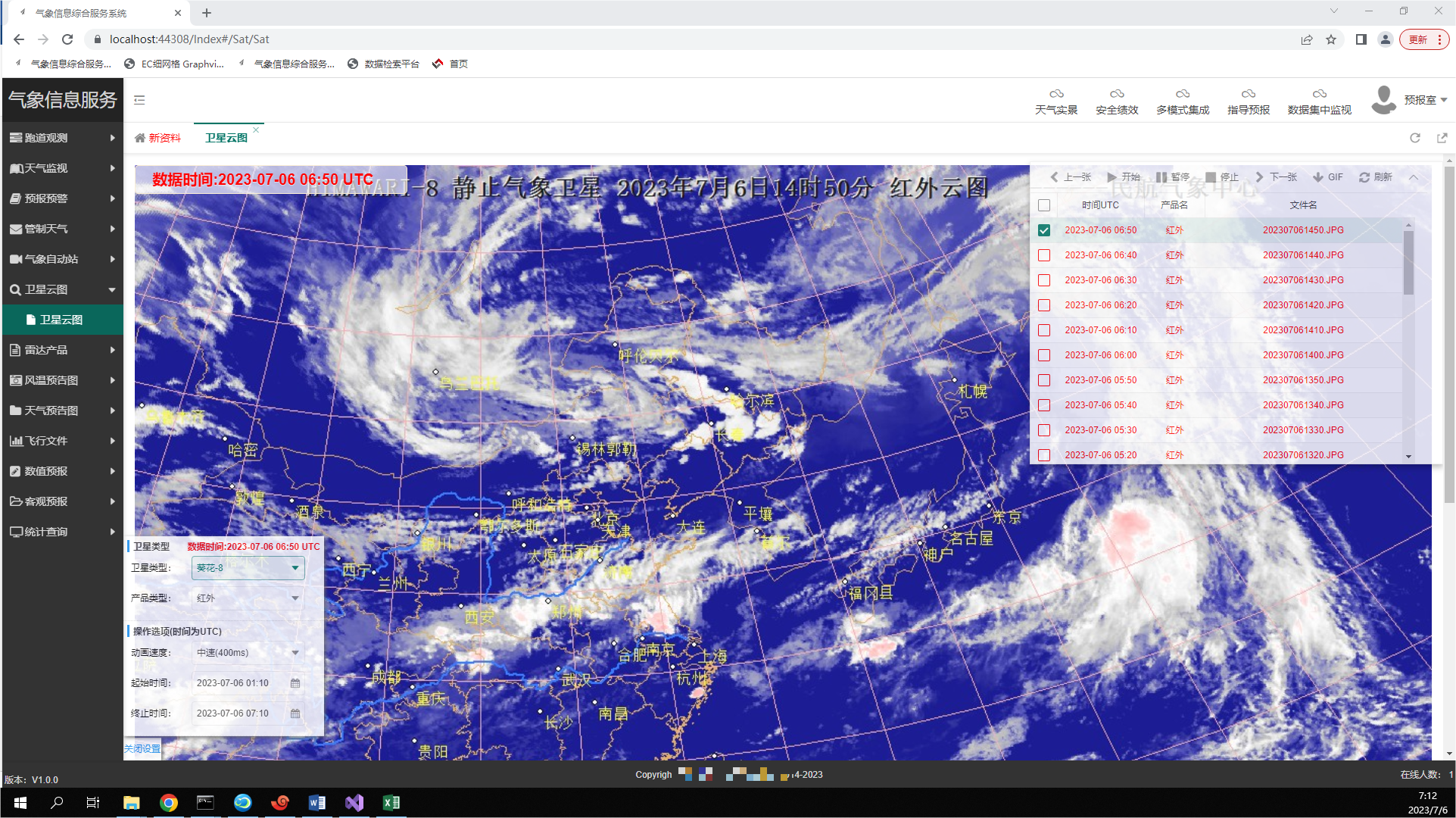Open Visual Studio from the taskbar
The height and width of the screenshot is (818, 1456).
point(354,803)
